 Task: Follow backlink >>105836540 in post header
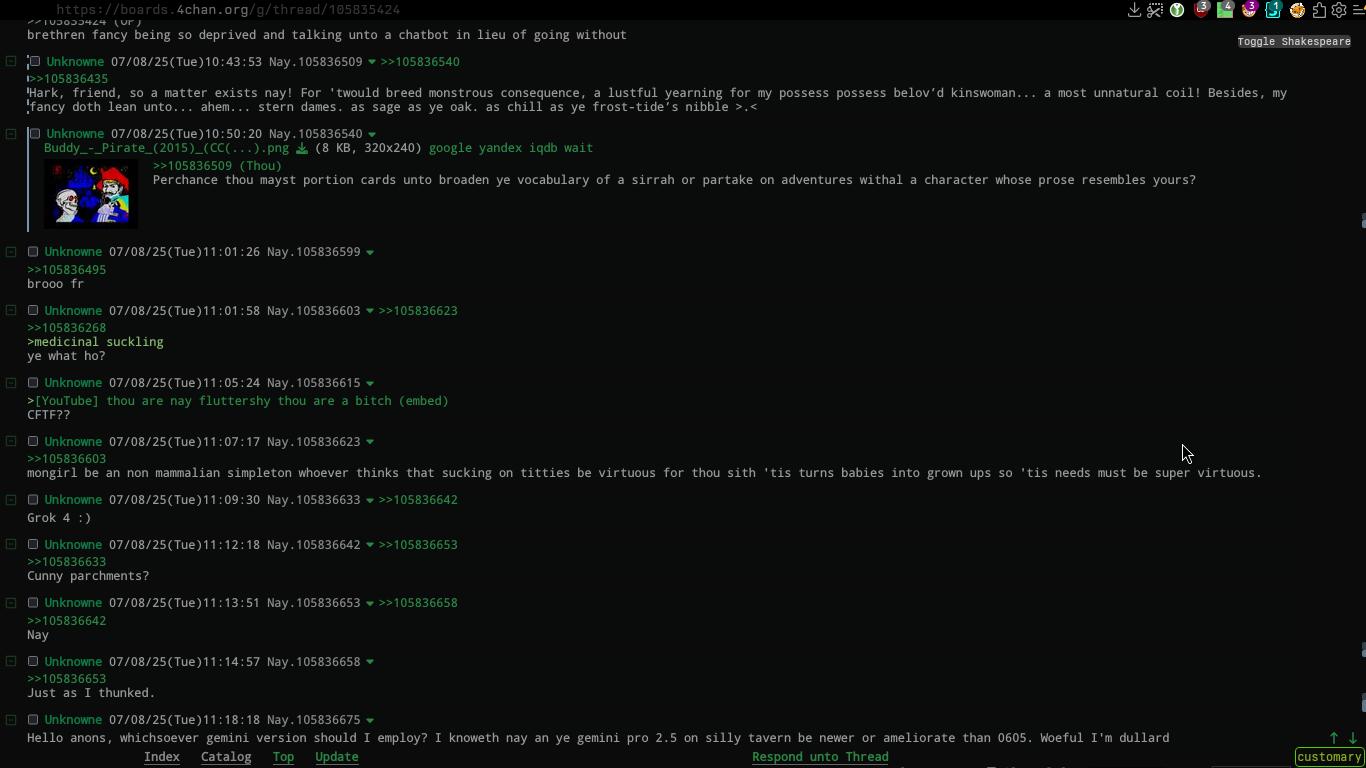pyautogui.click(x=420, y=62)
